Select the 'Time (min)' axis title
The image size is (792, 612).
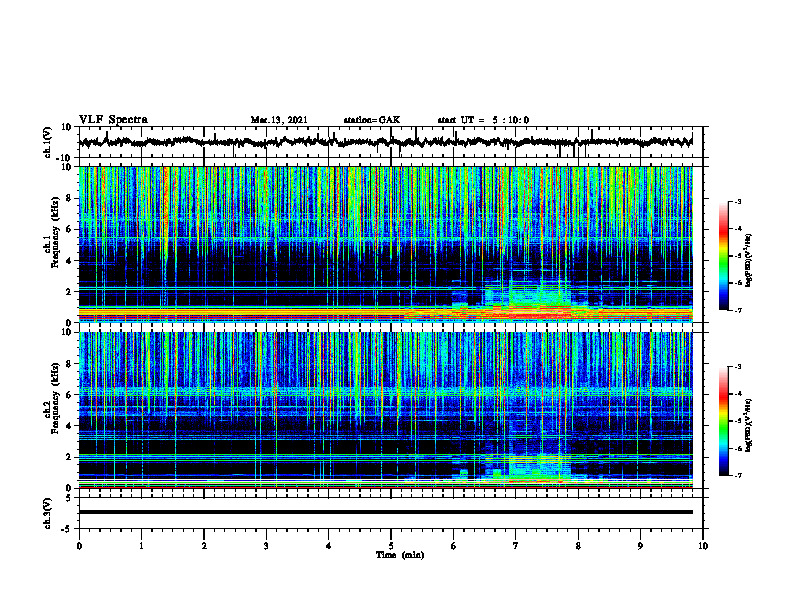coord(400,555)
